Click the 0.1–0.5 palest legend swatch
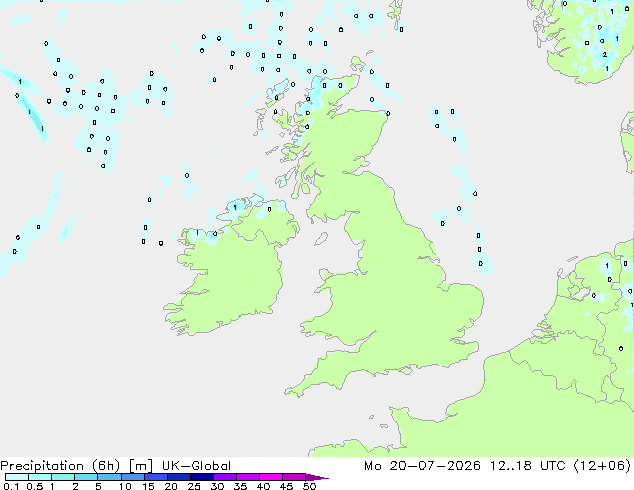The image size is (634, 490). [17, 477]
